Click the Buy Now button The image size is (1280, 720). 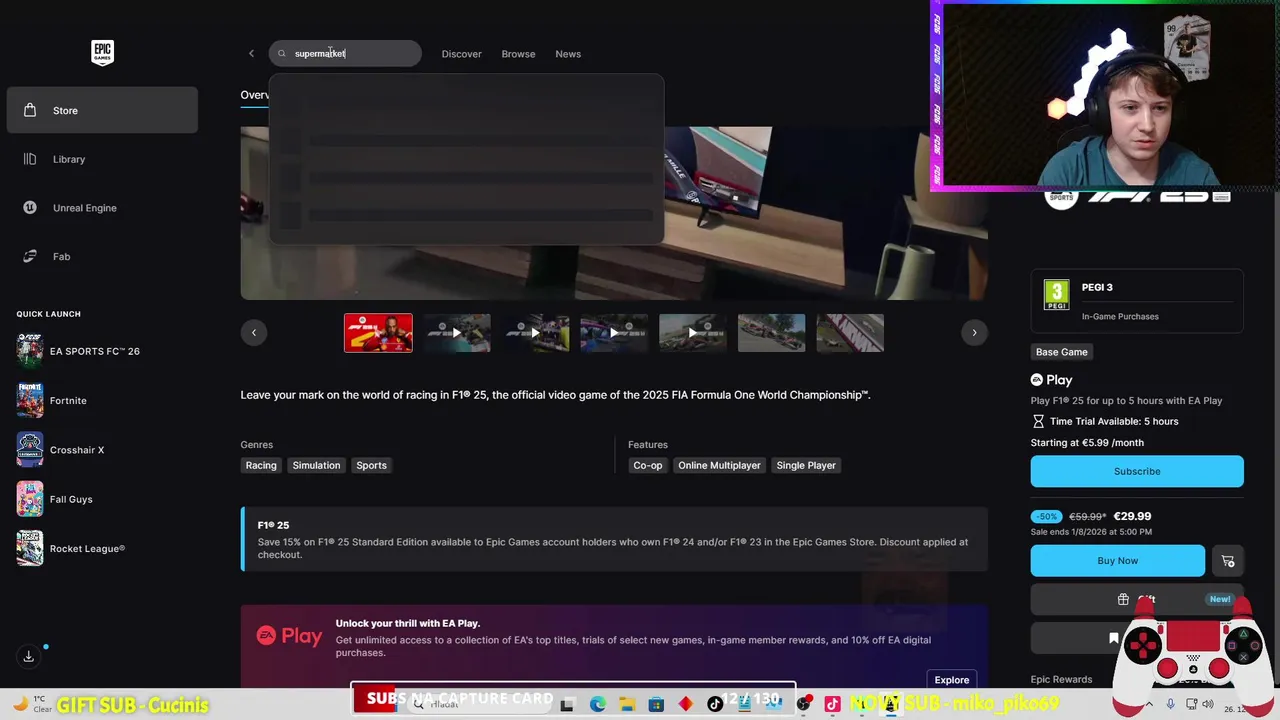tap(1118, 561)
